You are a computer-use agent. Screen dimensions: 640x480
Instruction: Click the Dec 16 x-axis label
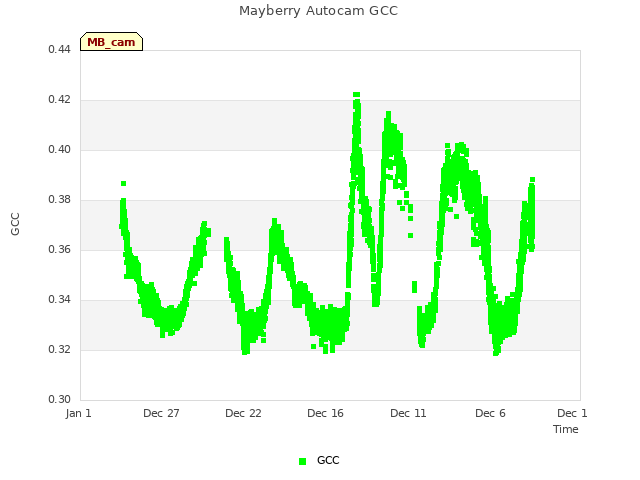tap(325, 413)
